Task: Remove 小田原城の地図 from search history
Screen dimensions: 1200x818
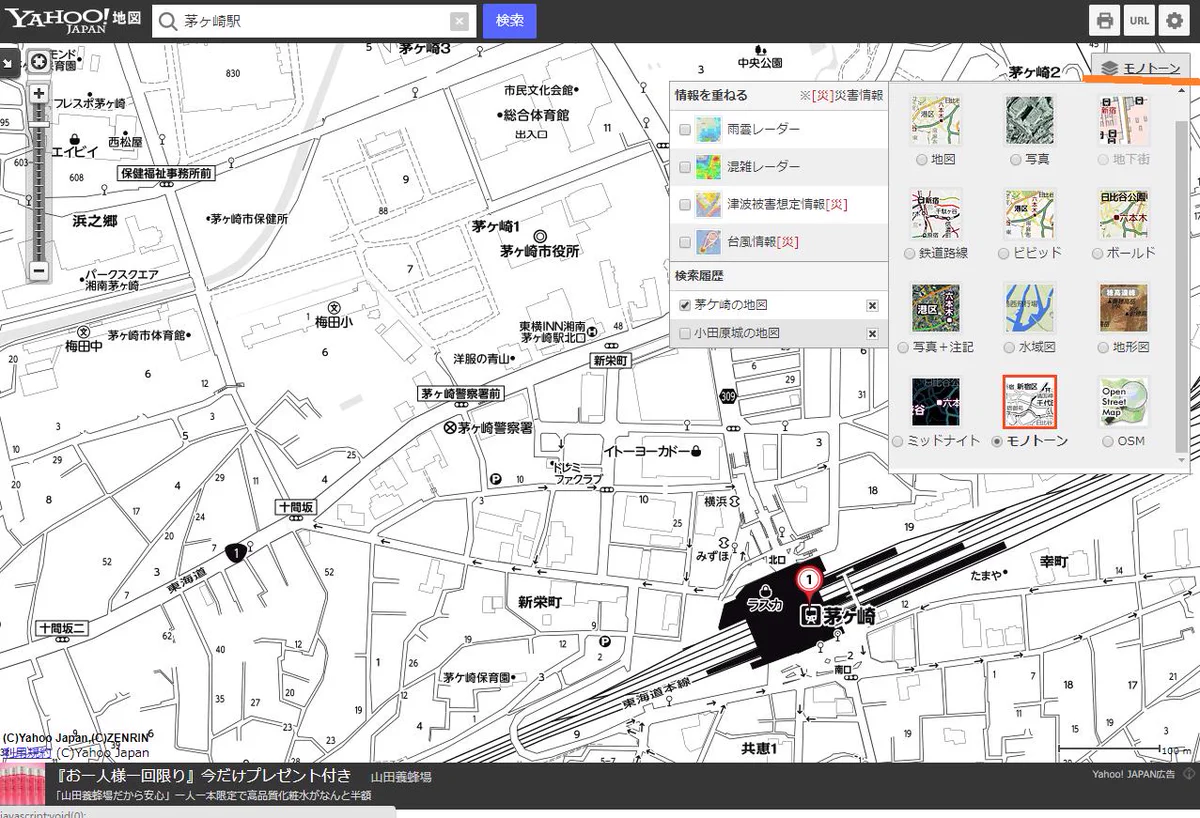Action: 872,334
